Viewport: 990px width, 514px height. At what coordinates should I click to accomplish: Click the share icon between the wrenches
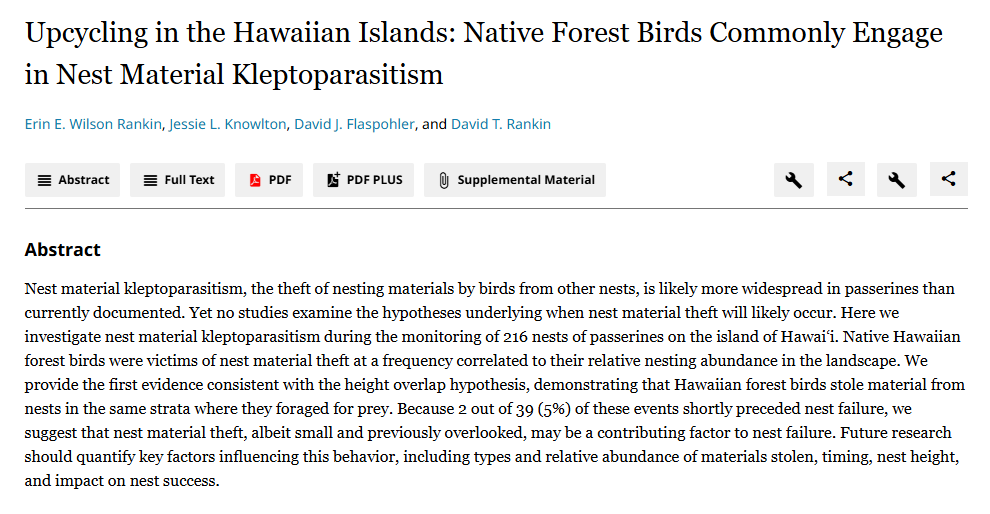coord(845,180)
